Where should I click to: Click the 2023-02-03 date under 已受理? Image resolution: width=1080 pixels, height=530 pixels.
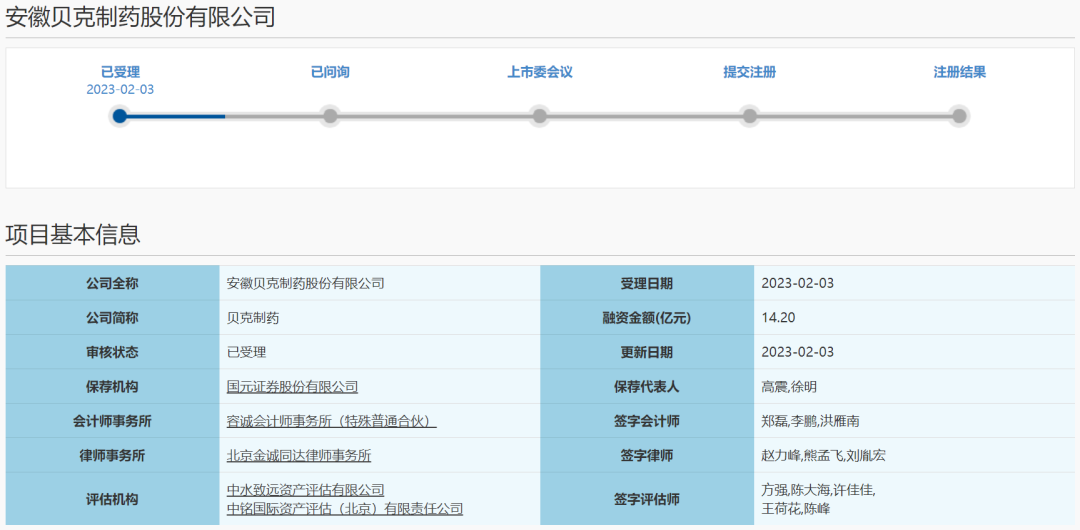point(120,89)
